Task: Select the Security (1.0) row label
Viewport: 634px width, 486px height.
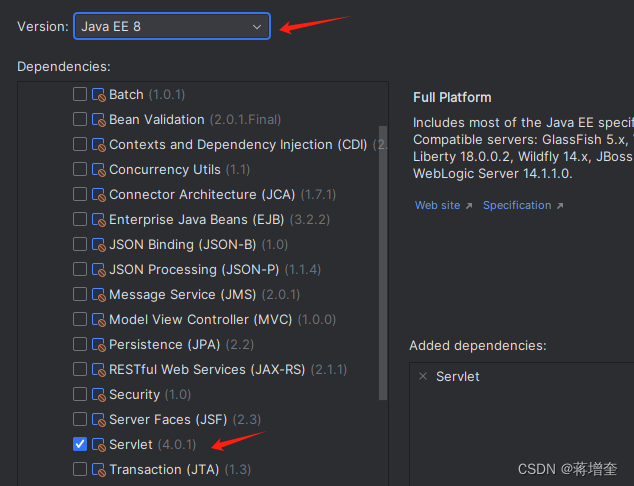Action: [x=150, y=394]
